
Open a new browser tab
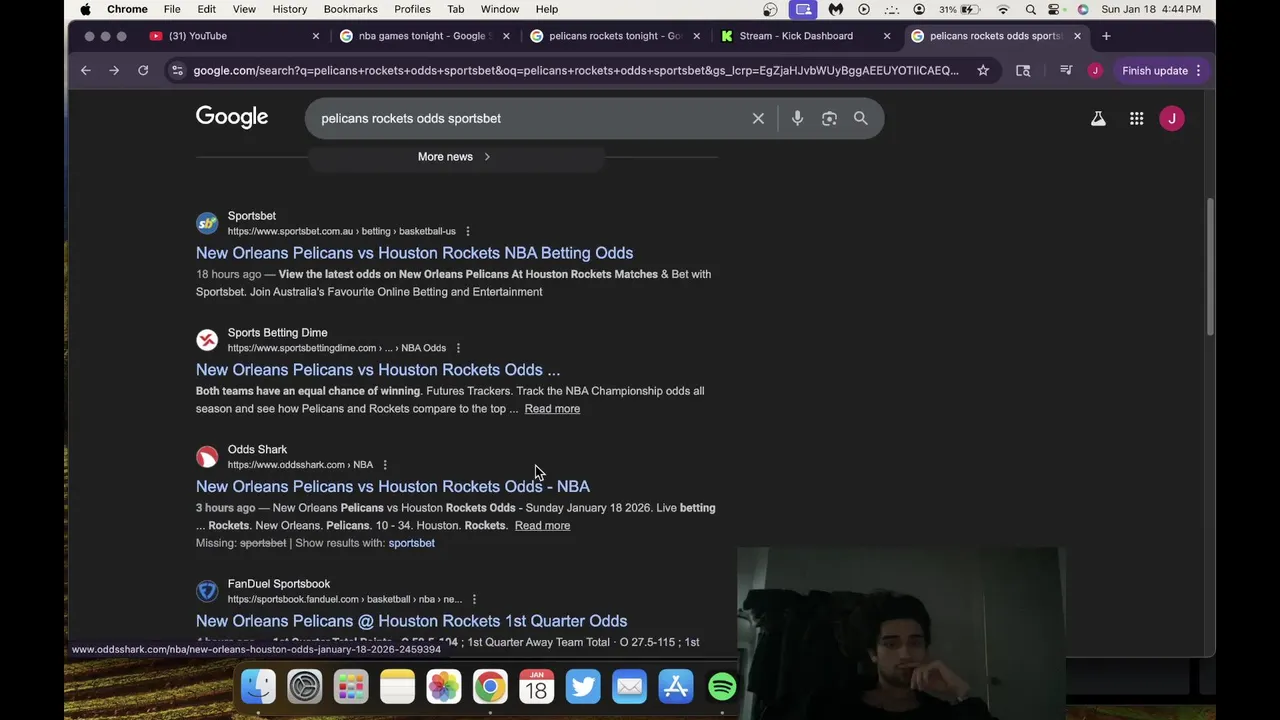(1106, 36)
